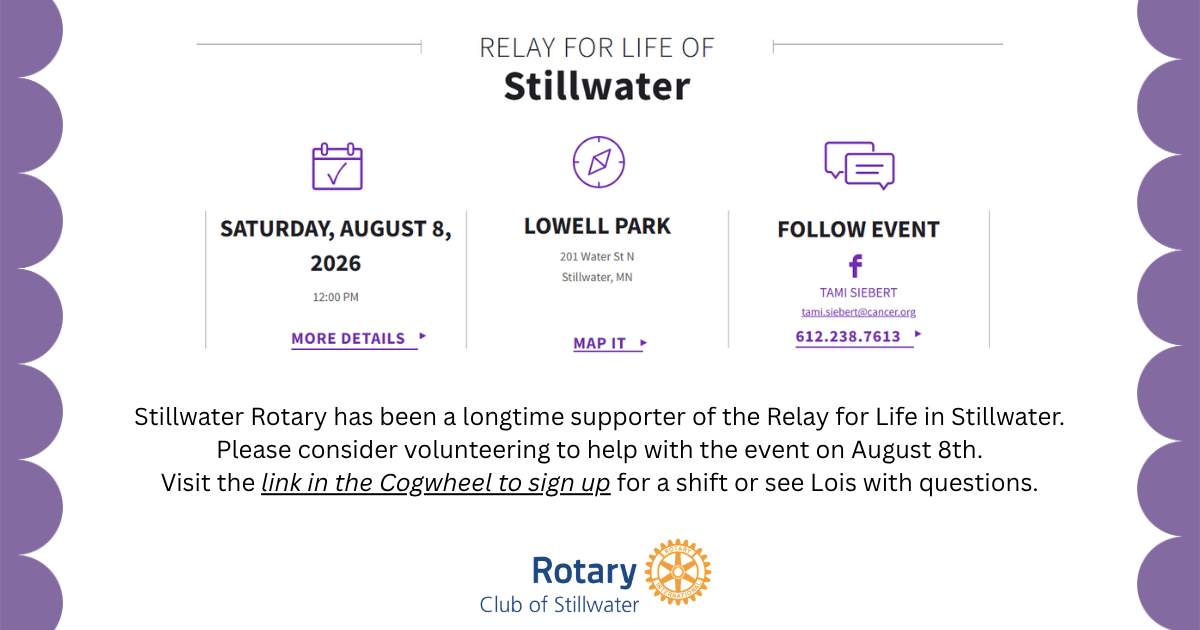Open the Facebook icon under Follow Event
Viewport: 1200px width, 630px height.
coord(855,266)
